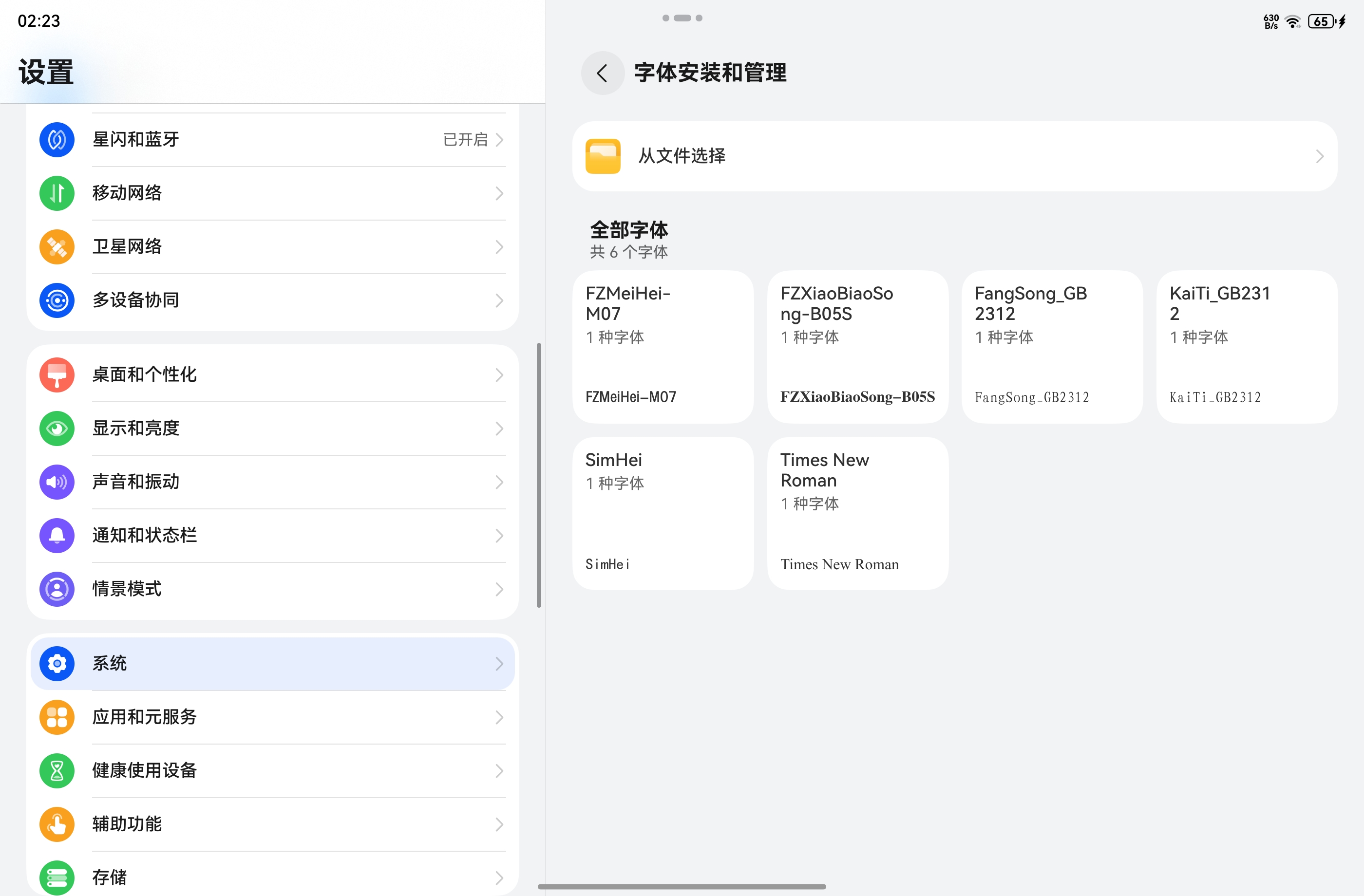The width and height of the screenshot is (1364, 896).
Task: Click the orange satellite network icon
Action: click(57, 247)
